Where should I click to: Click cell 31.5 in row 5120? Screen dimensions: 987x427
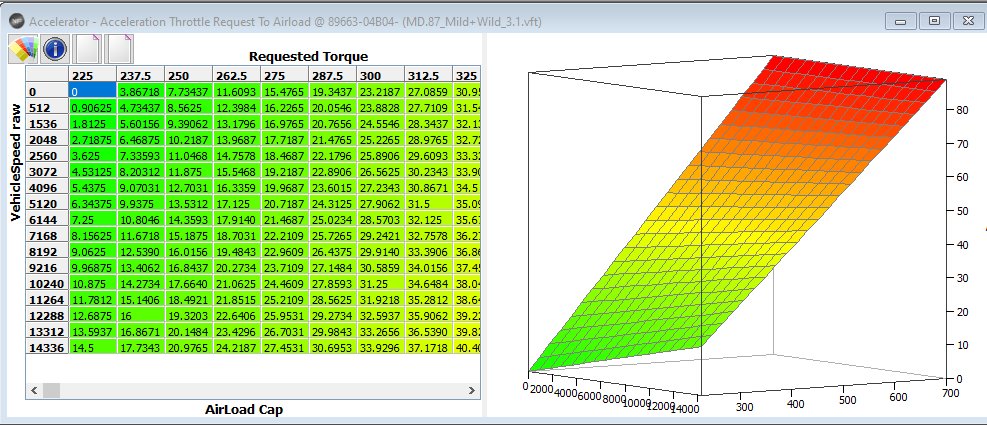pos(429,203)
